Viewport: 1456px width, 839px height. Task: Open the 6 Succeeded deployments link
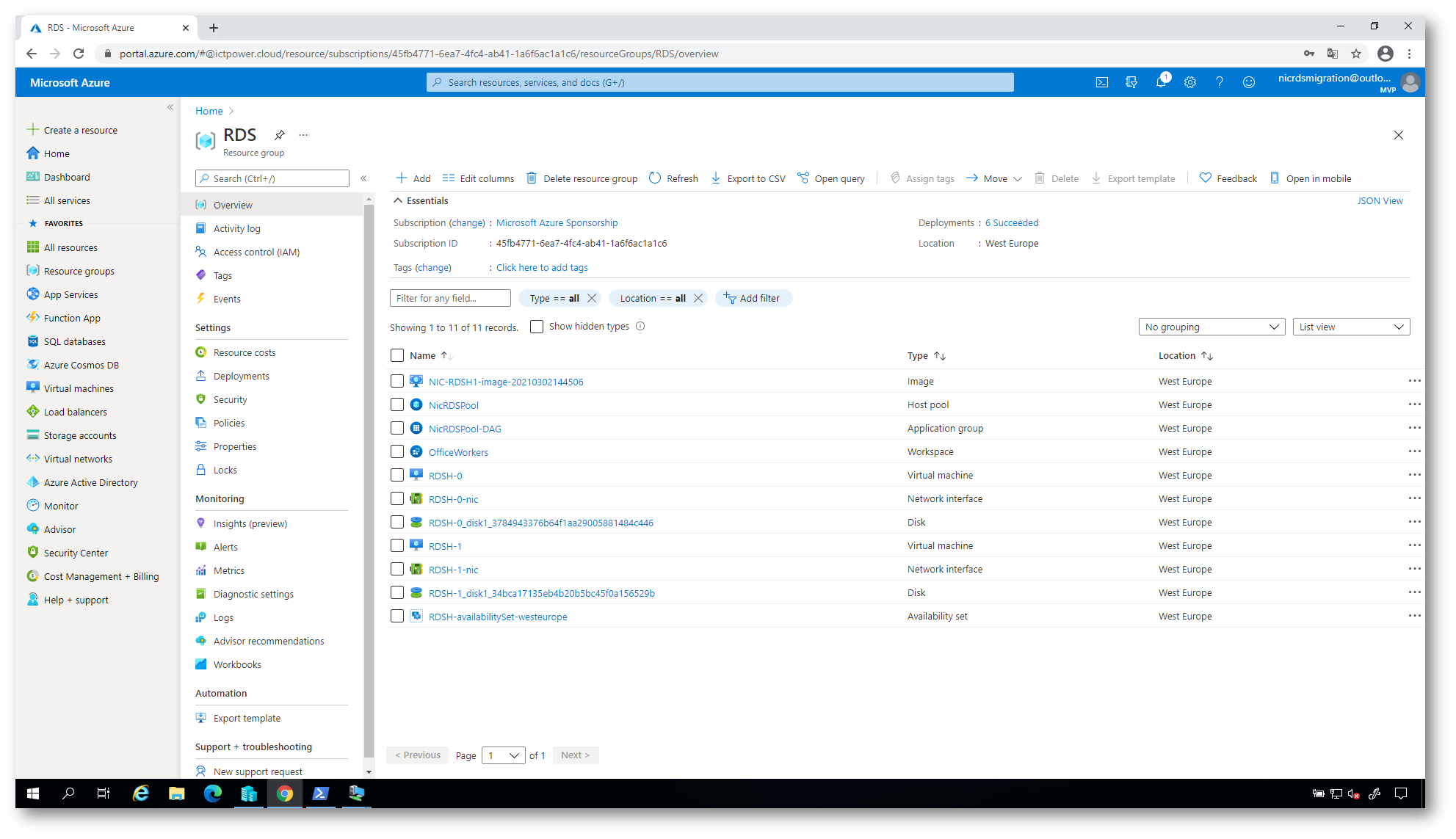click(1012, 222)
